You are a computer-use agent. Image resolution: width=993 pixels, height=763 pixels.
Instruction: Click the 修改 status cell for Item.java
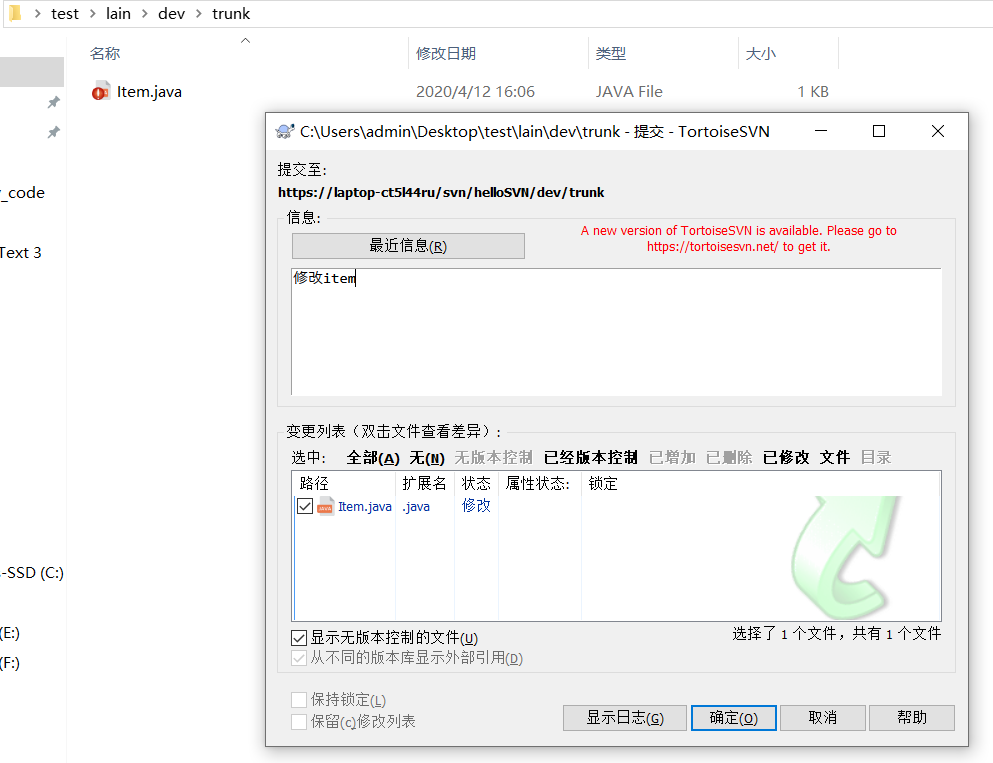pos(476,505)
